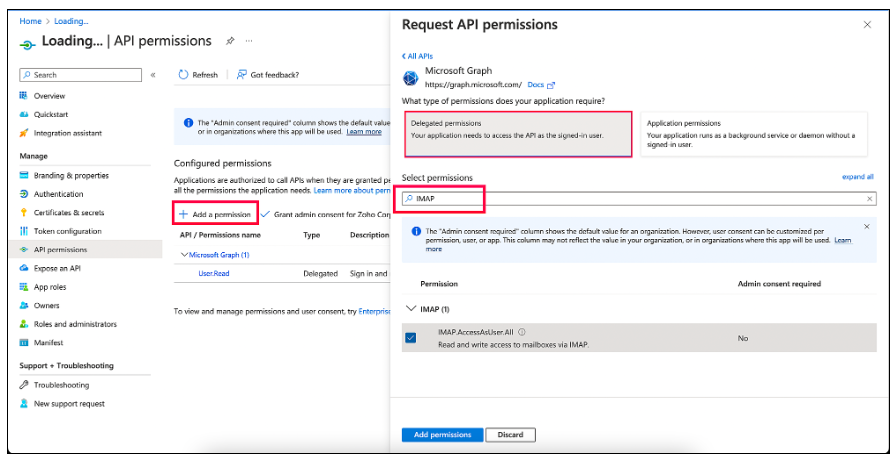
Task: Click the Discard button
Action: [x=510, y=435]
